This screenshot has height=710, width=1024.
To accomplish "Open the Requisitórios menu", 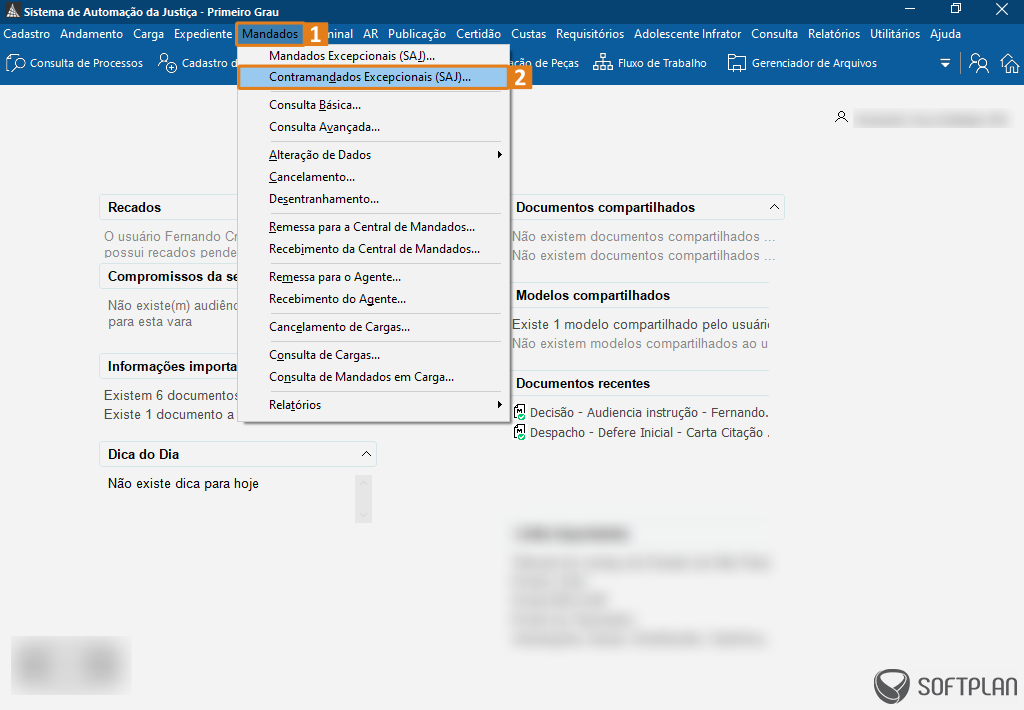I will [x=590, y=34].
